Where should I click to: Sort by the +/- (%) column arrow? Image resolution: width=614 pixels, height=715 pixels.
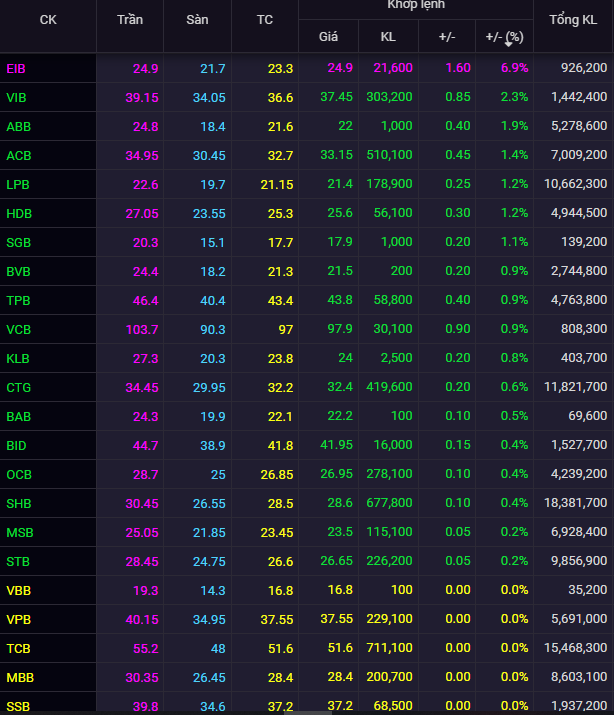[x=508, y=44]
